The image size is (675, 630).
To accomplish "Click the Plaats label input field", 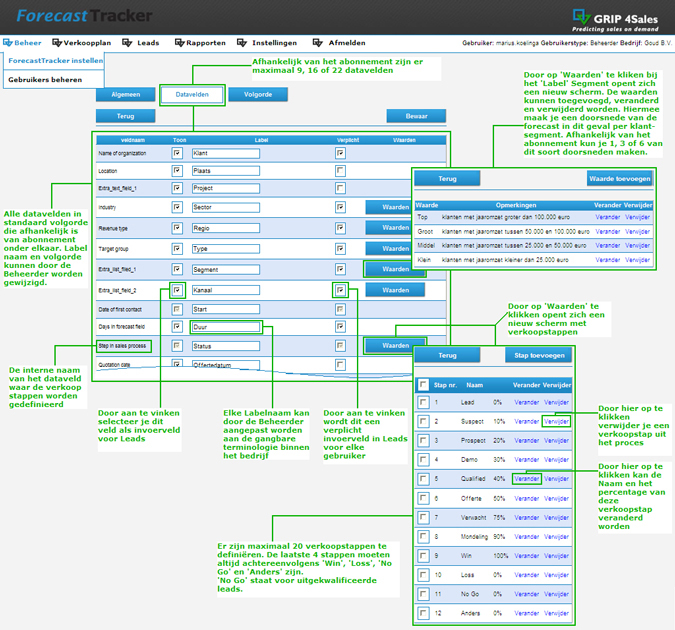I will [x=226, y=171].
